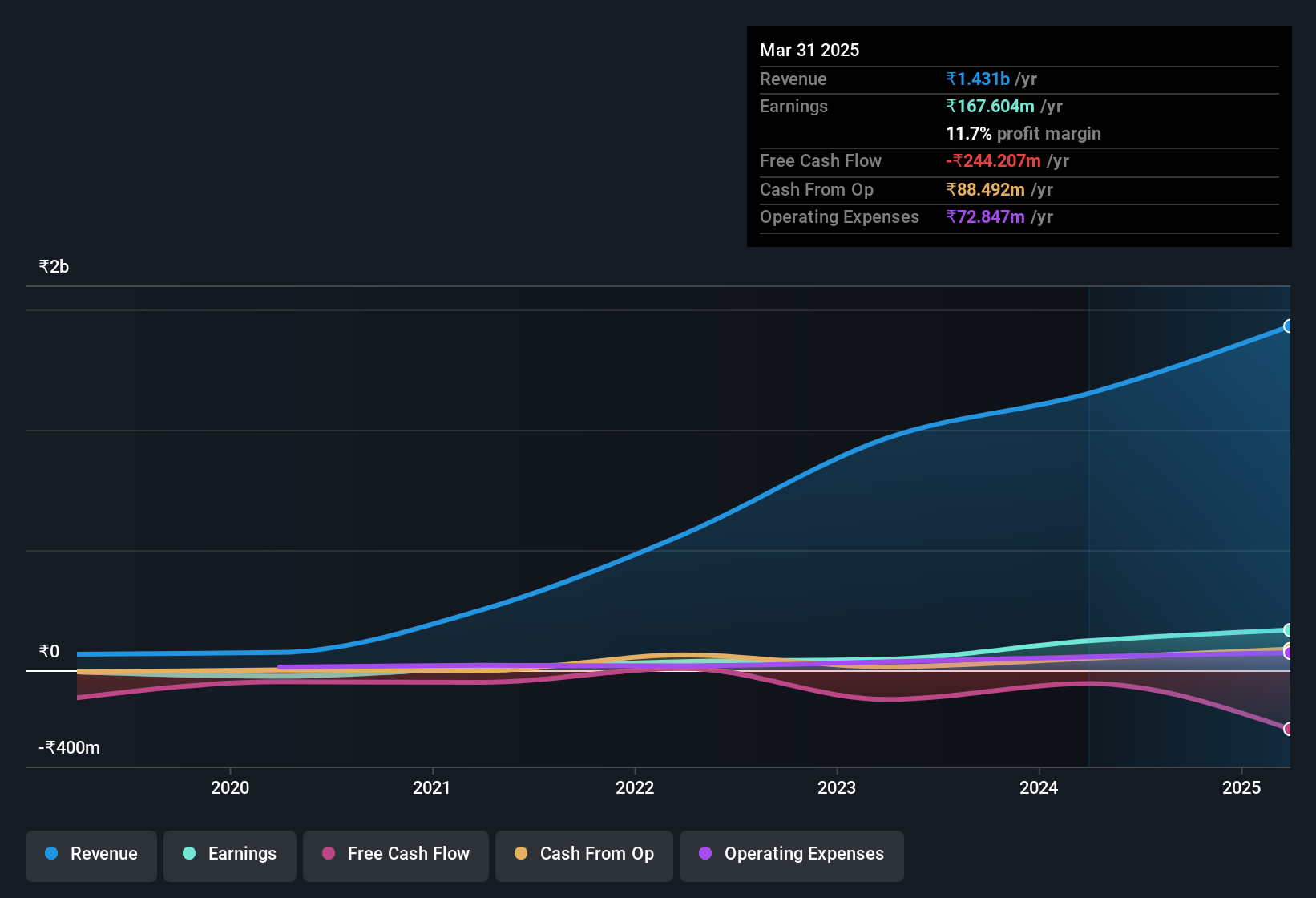The width and height of the screenshot is (1316, 898).
Task: Select the Earnings endpoint marker on chart
Action: point(1289,630)
